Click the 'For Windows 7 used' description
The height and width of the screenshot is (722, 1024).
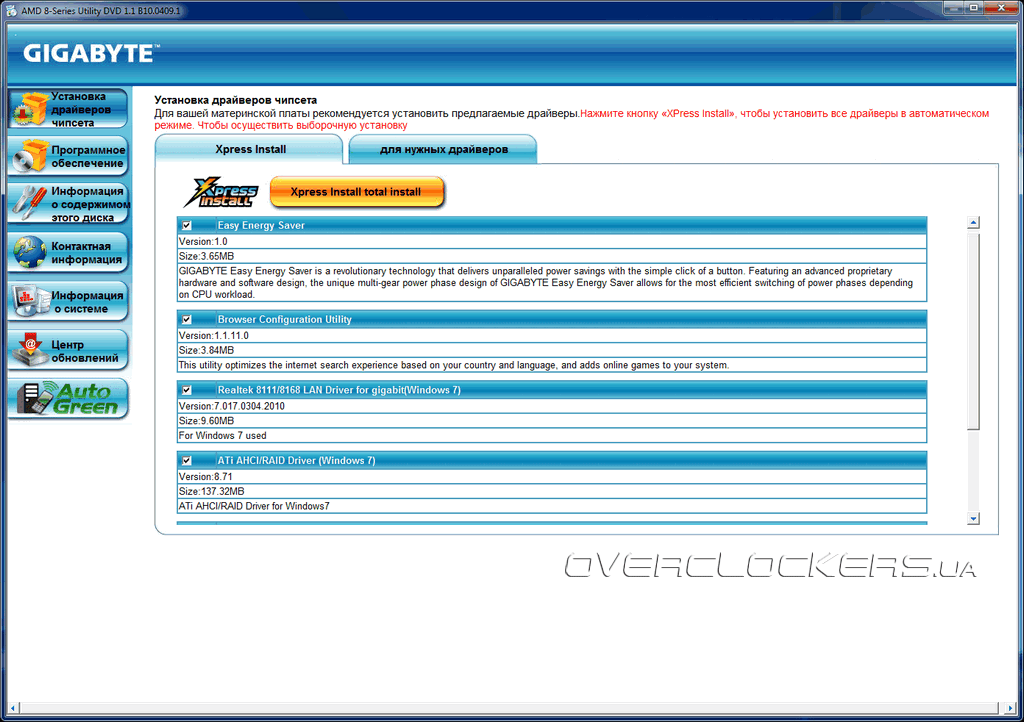point(552,435)
